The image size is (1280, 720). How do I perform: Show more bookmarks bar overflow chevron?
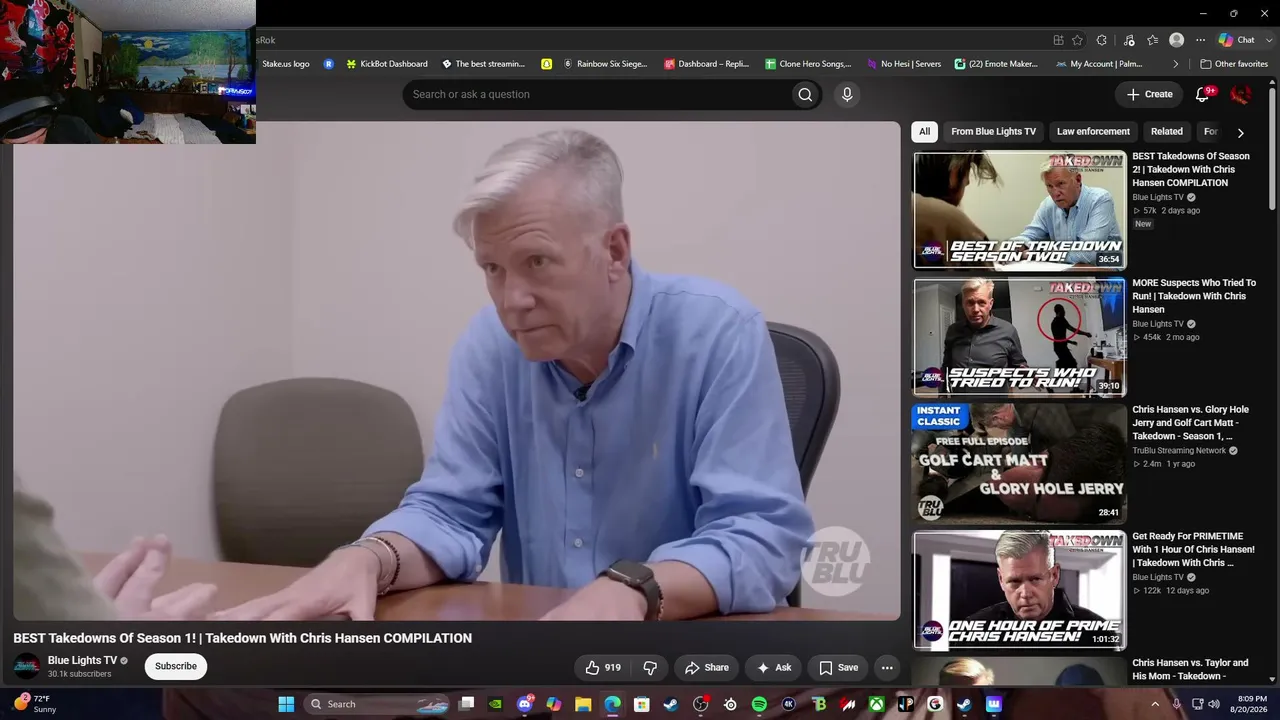1176,64
